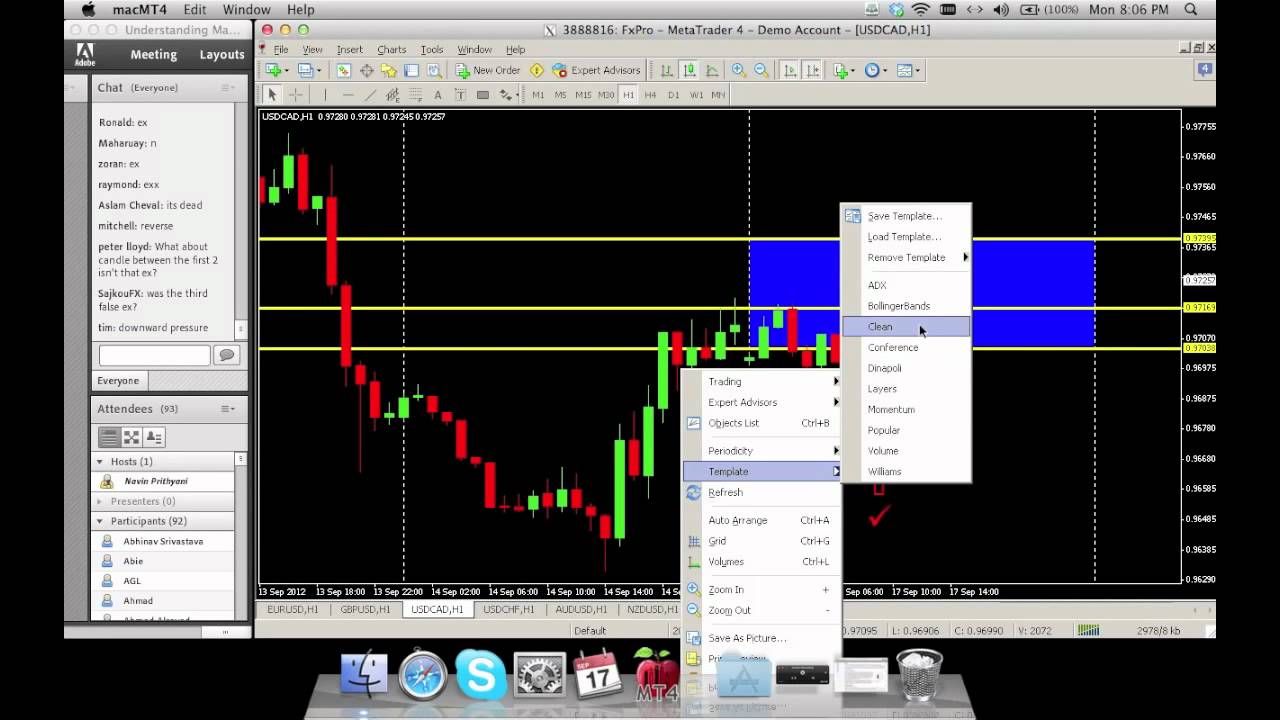The width and height of the screenshot is (1280, 720).
Task: Open the Chat pod options menu
Action: 228,88
